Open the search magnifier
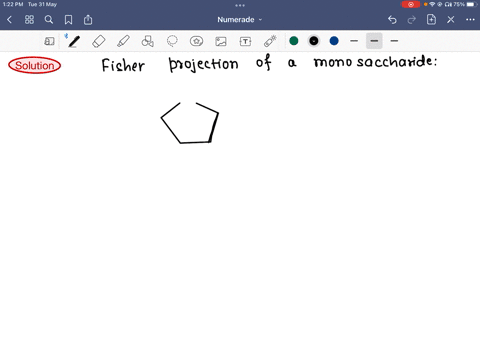480x360 pixels. (x=49, y=20)
